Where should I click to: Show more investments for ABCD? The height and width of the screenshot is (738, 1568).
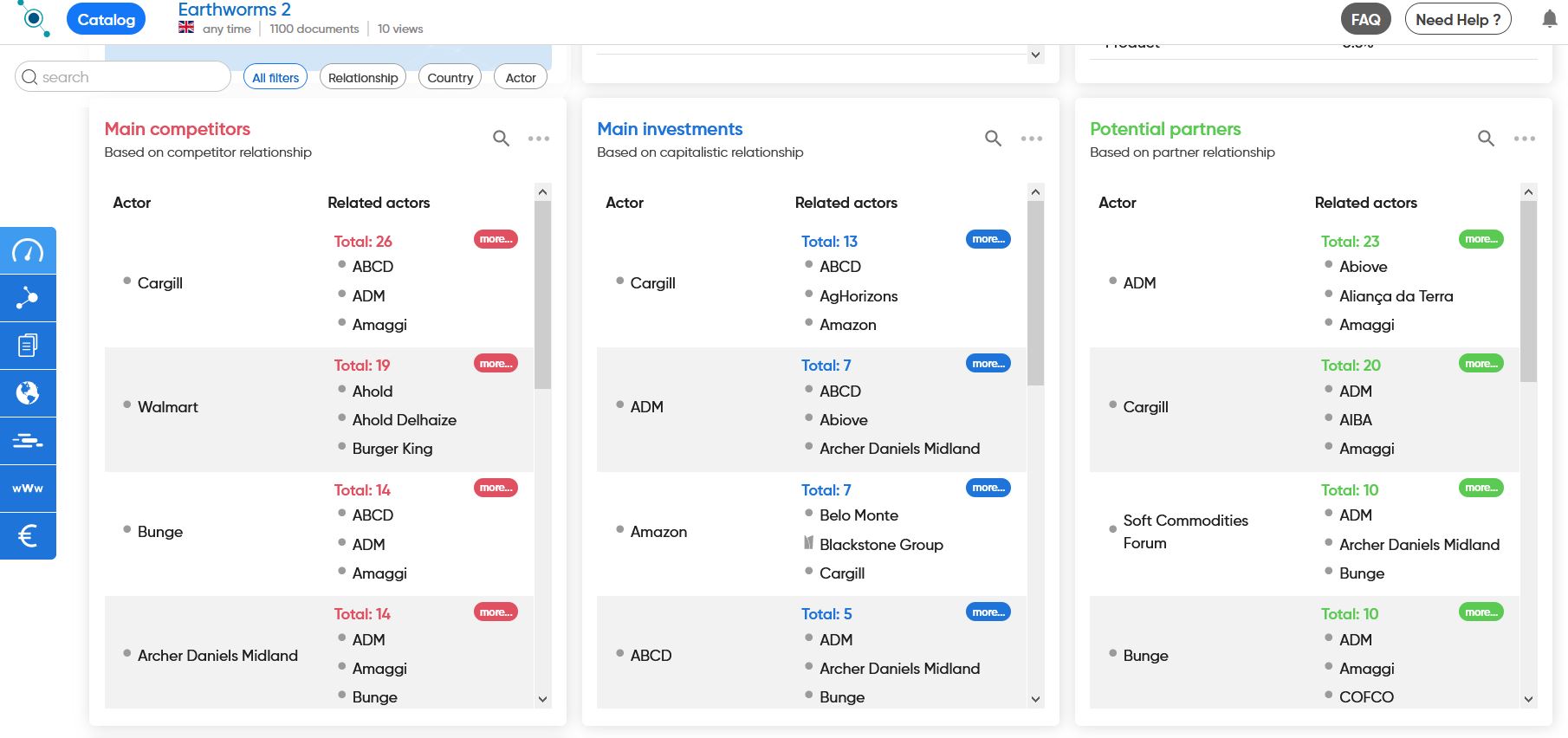(988, 612)
